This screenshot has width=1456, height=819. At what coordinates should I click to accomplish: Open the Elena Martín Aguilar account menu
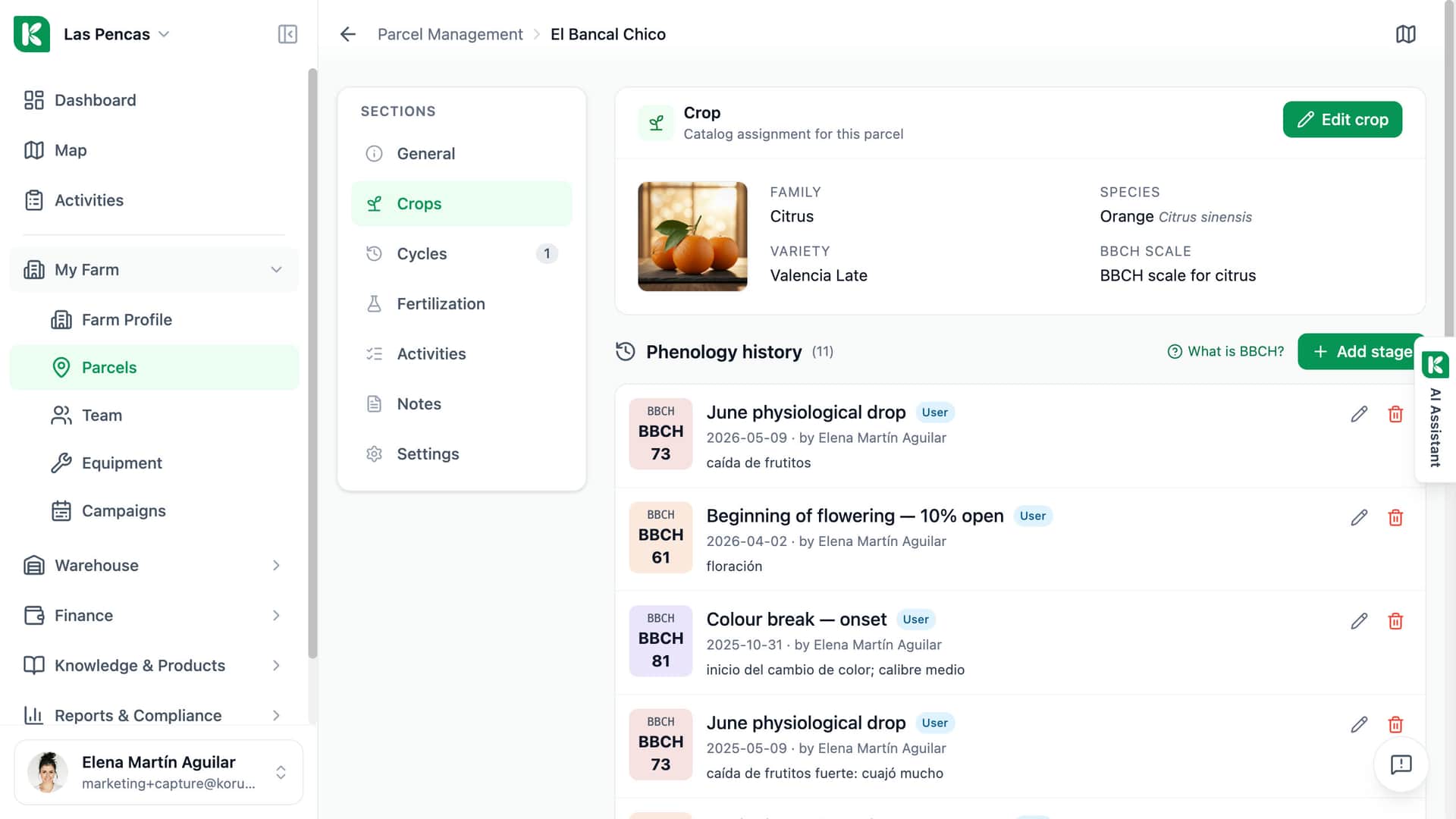[x=158, y=772]
